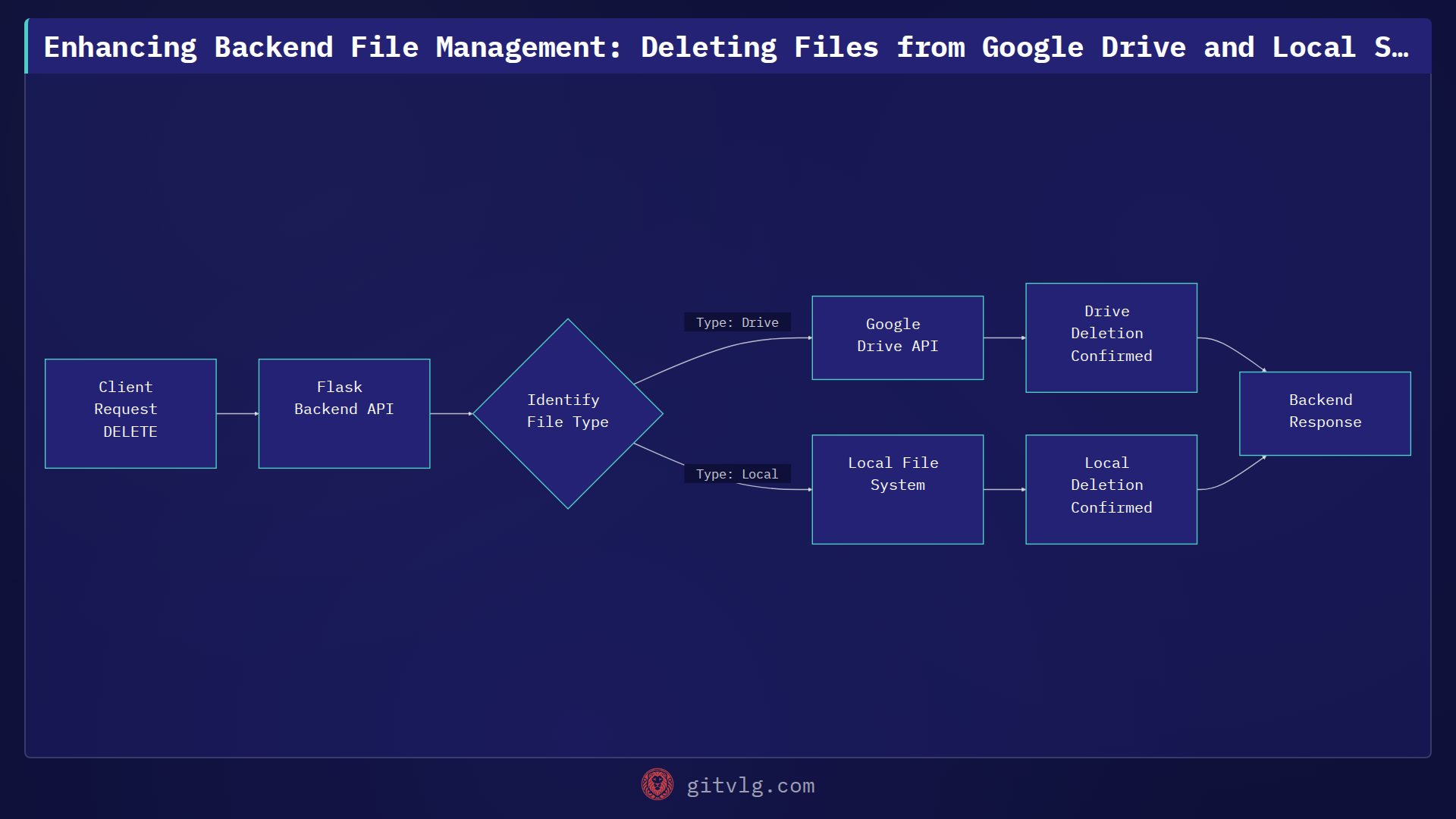Select the Client Request DELETE node
The image size is (1456, 819).
point(130,413)
